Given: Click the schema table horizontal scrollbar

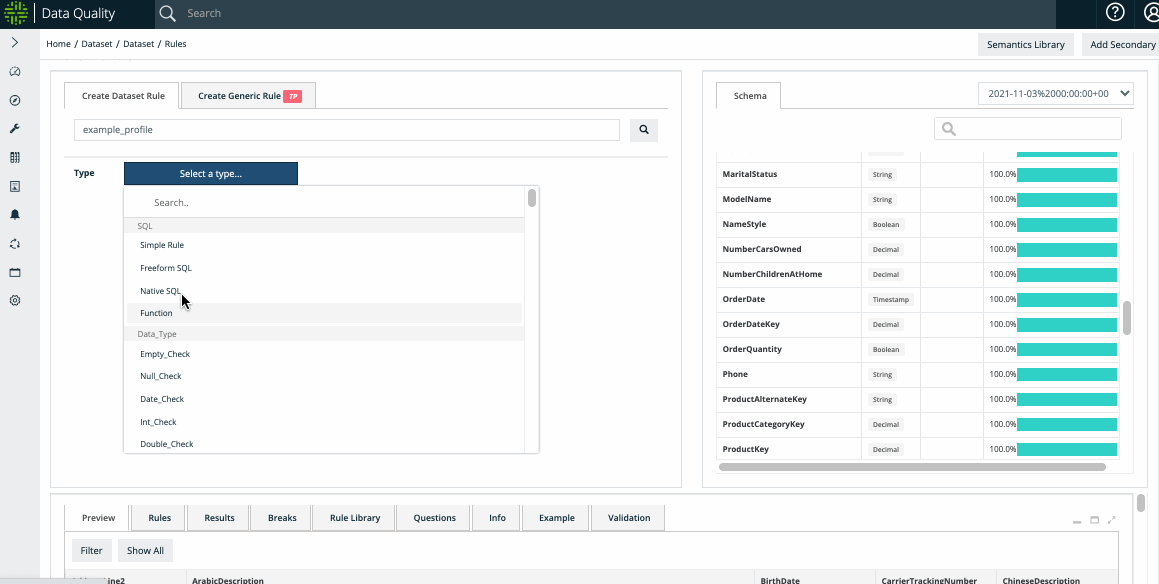Looking at the screenshot, I should click(912, 467).
